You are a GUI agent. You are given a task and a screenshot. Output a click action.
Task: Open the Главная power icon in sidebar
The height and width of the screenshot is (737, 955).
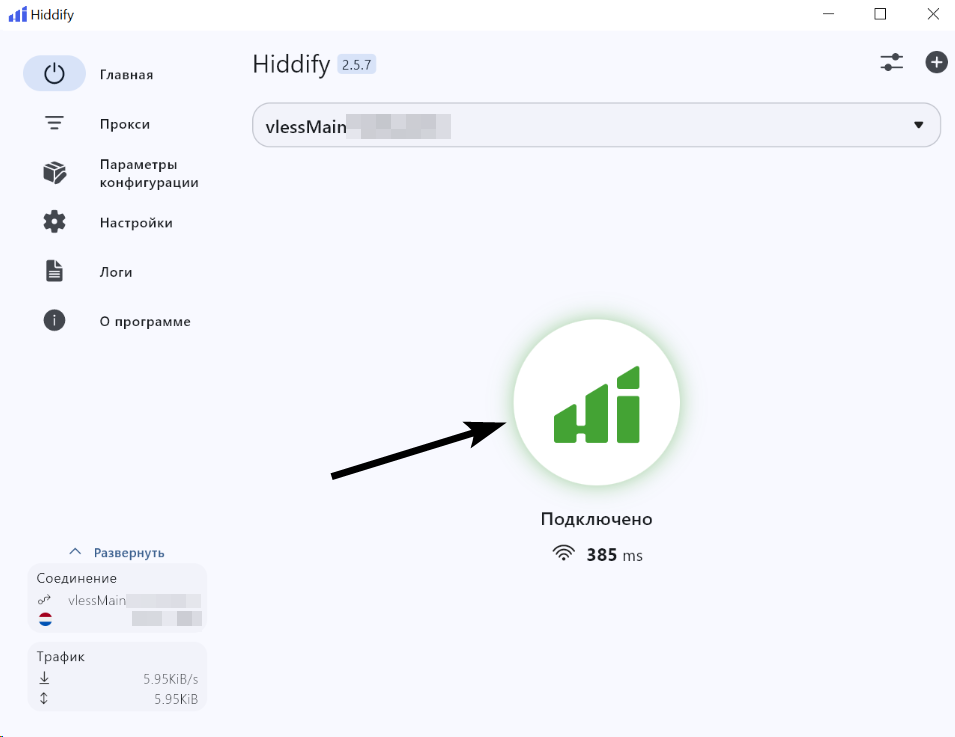(54, 74)
